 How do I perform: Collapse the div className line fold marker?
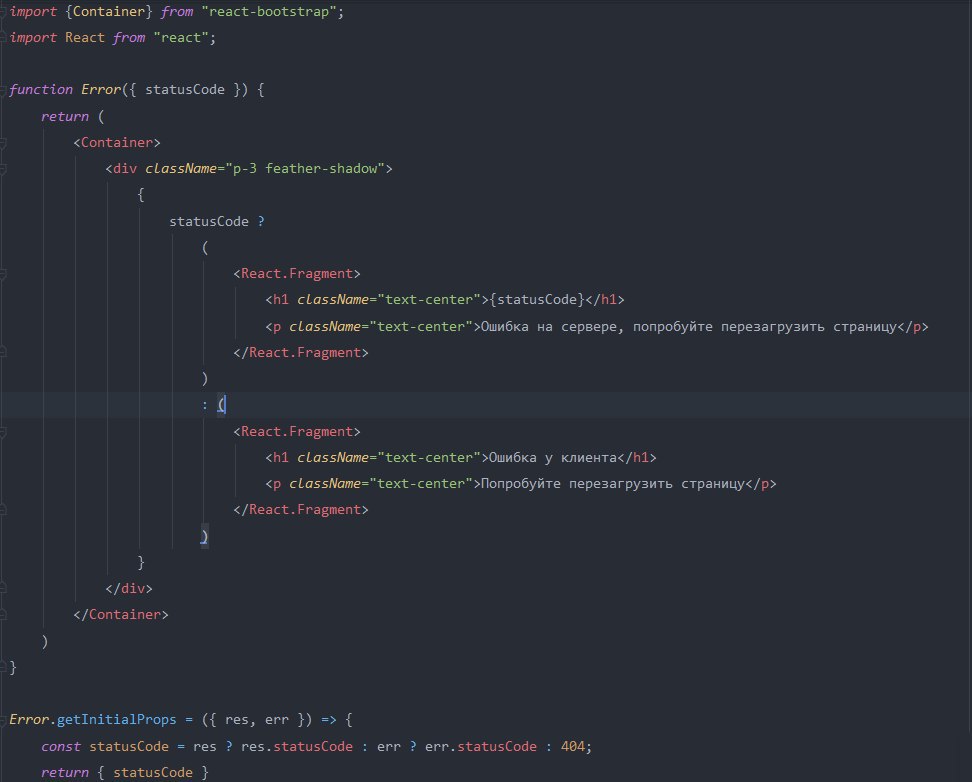[x=3, y=169]
